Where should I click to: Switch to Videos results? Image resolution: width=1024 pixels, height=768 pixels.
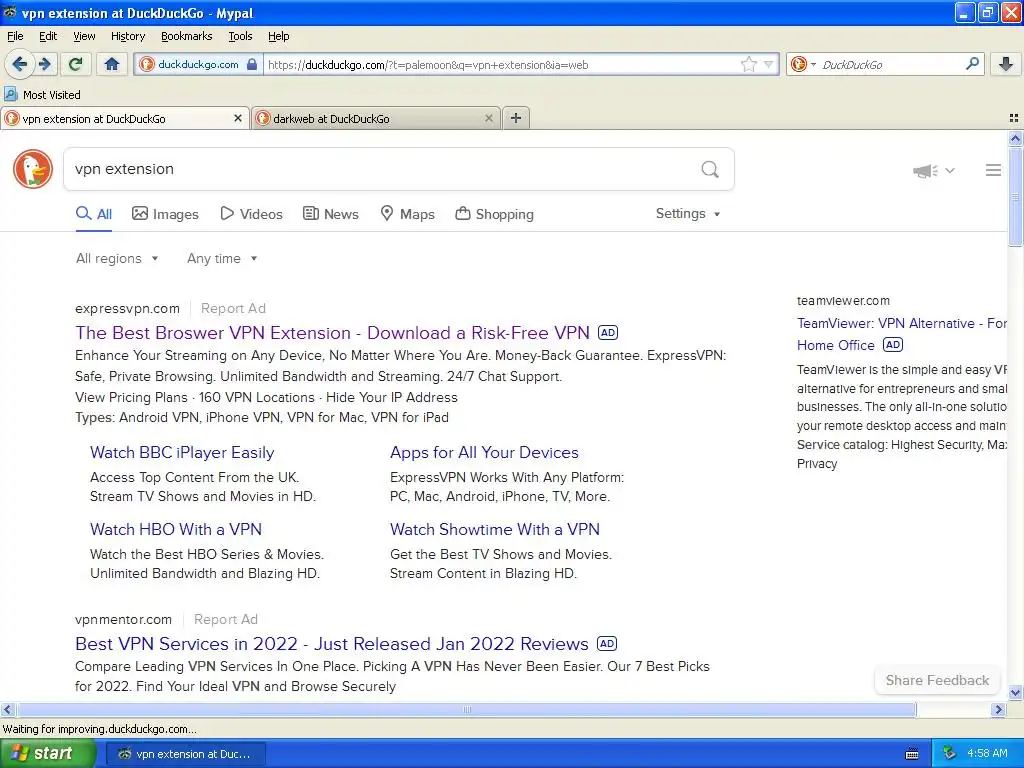tap(251, 214)
